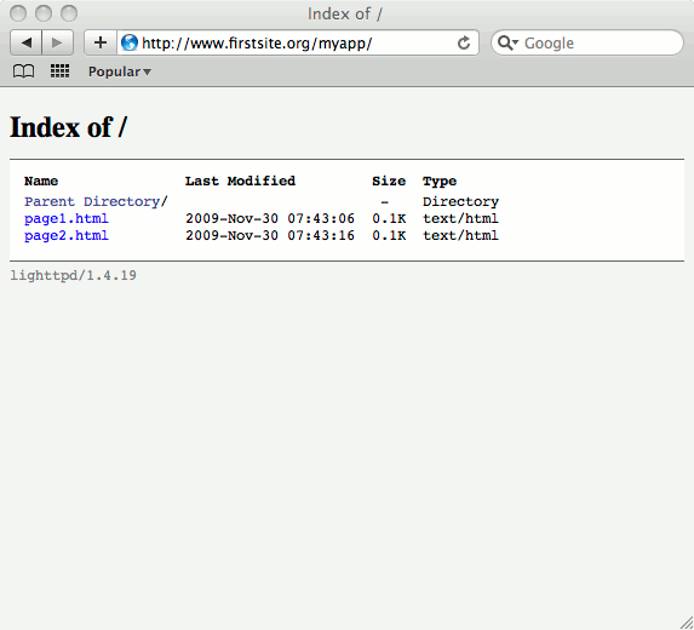
Task: Open the bookmarks library book icon
Action: pos(23,71)
